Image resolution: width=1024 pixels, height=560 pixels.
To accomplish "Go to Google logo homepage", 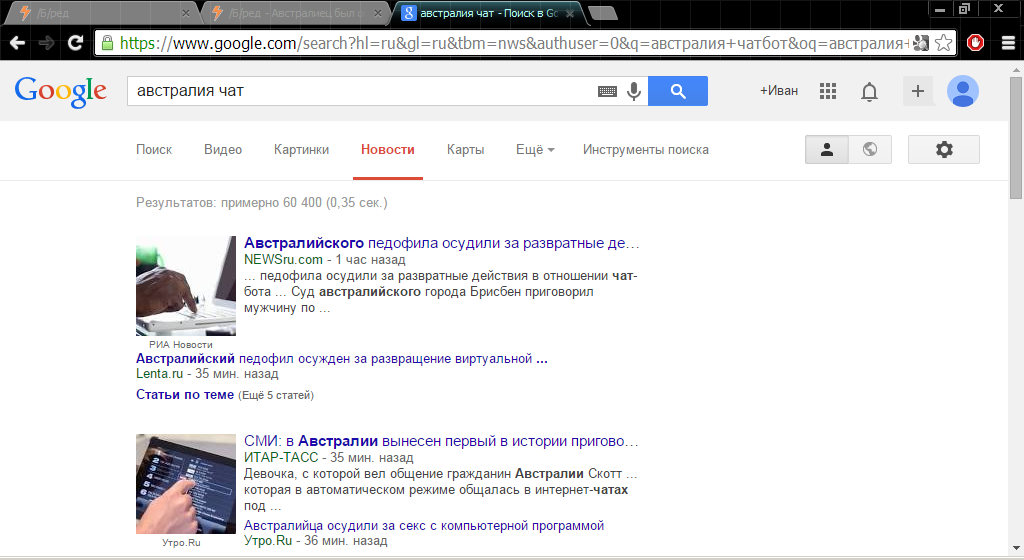I will point(60,92).
